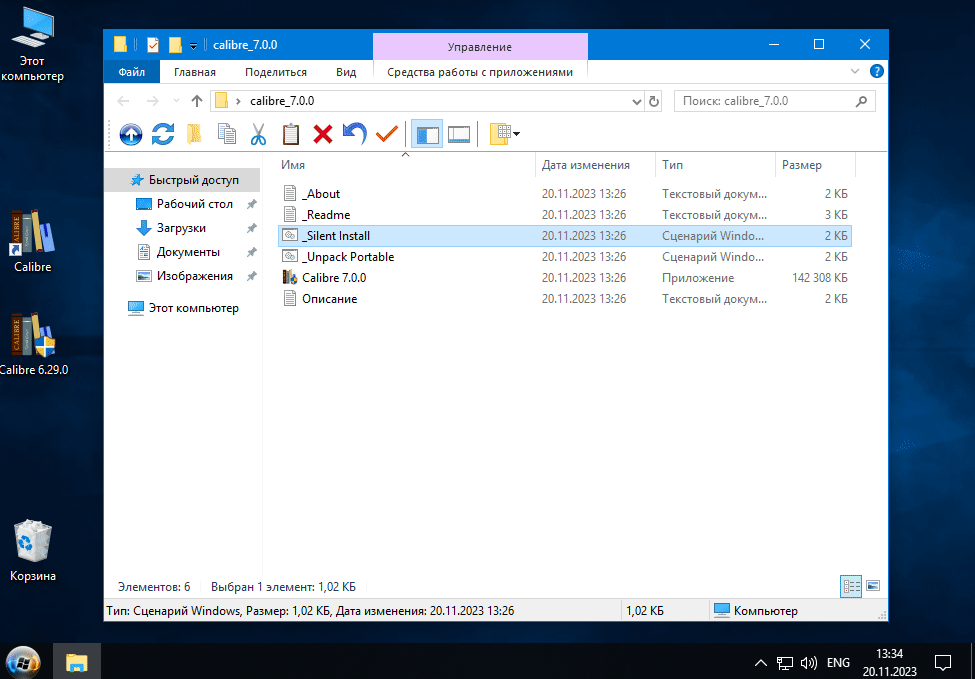
Task: Click the New Folder icon in title bar
Action: 175,45
